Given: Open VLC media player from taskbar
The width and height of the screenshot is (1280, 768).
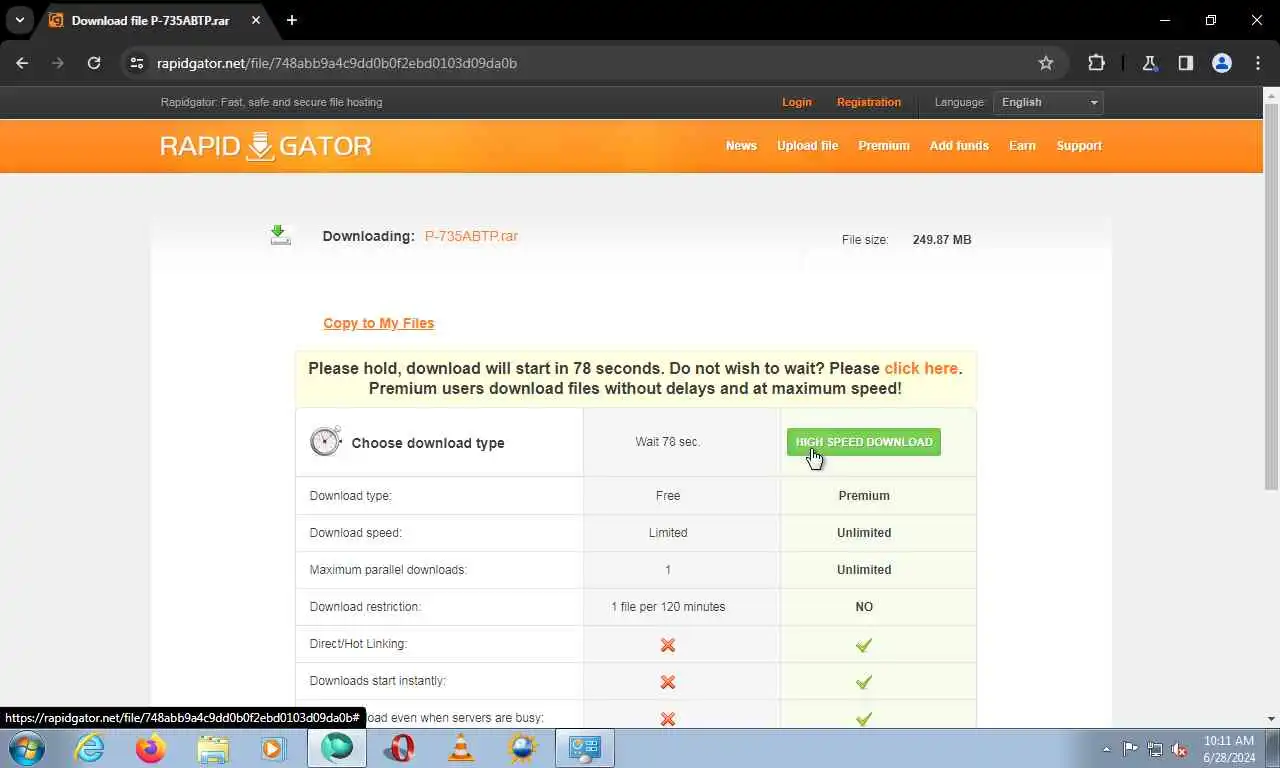Looking at the screenshot, I should [461, 748].
